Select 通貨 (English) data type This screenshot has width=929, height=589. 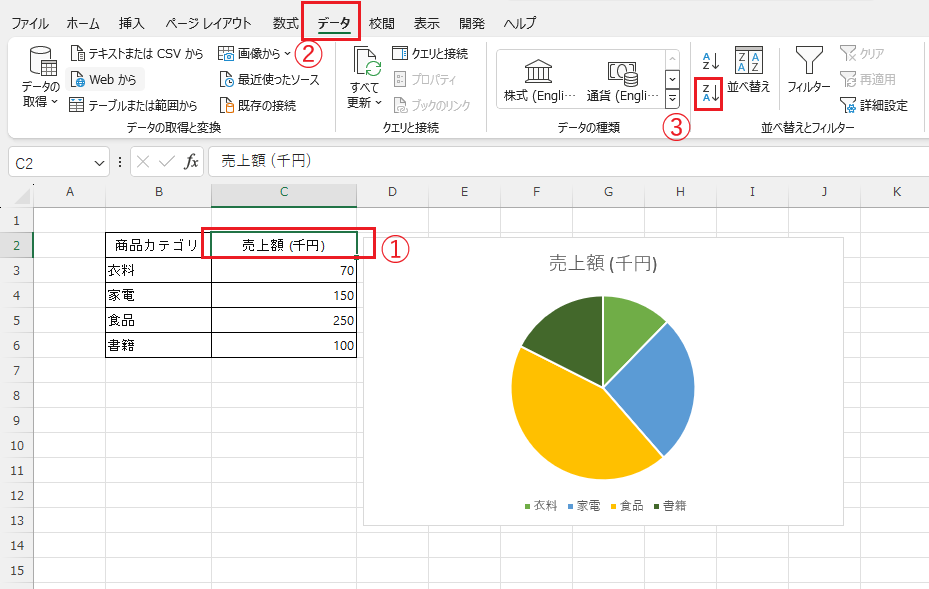622,81
